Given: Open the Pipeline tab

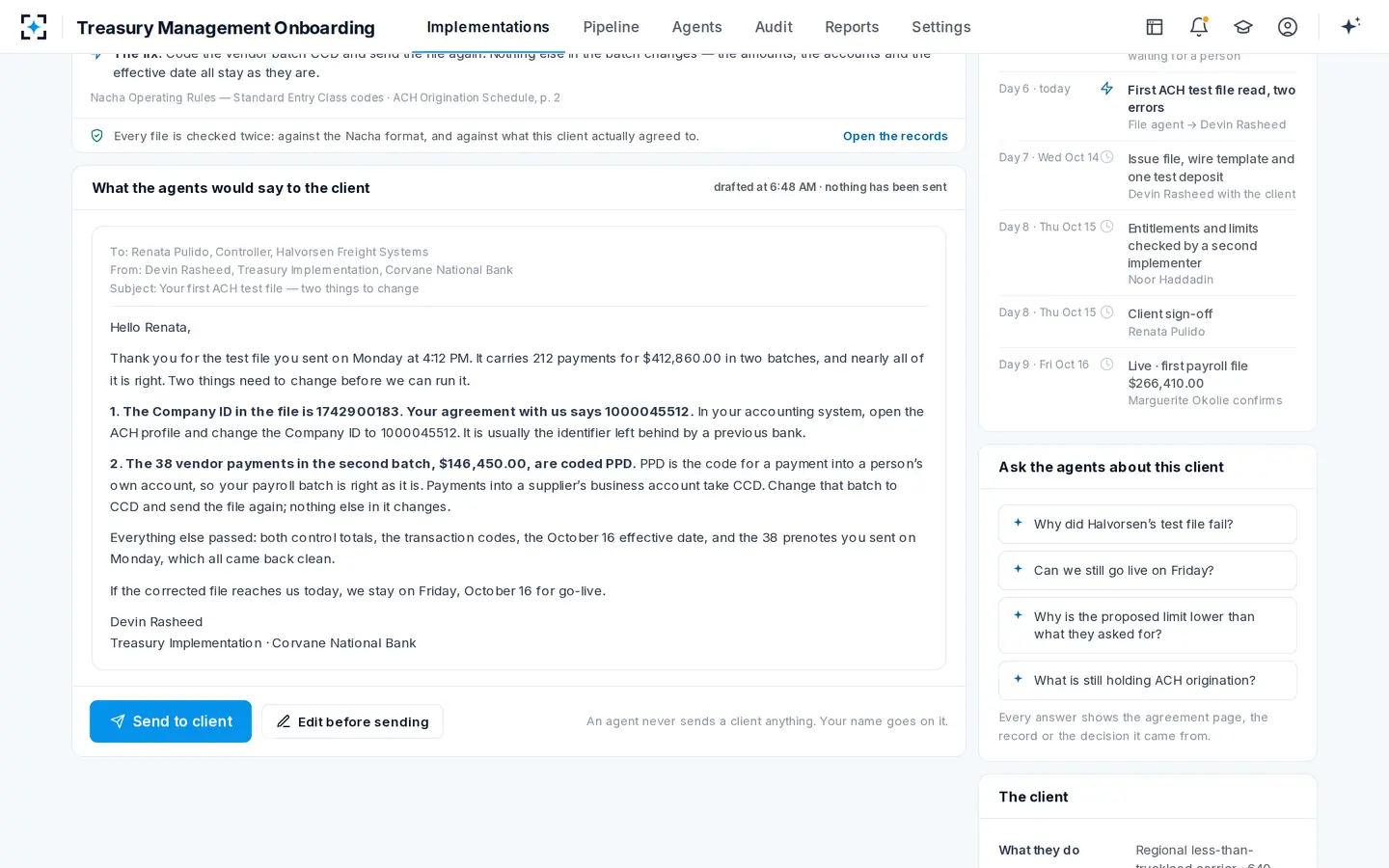Looking at the screenshot, I should tap(611, 27).
